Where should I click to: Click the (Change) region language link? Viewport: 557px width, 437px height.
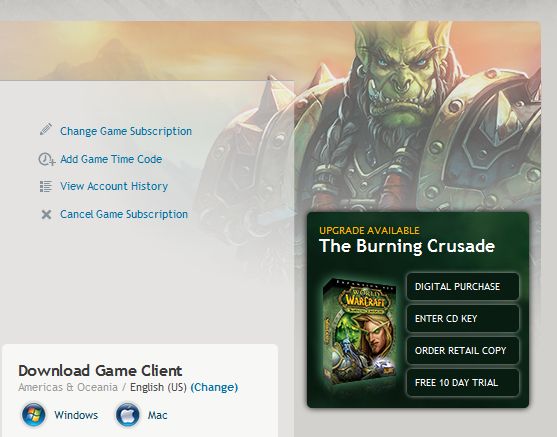pos(214,387)
